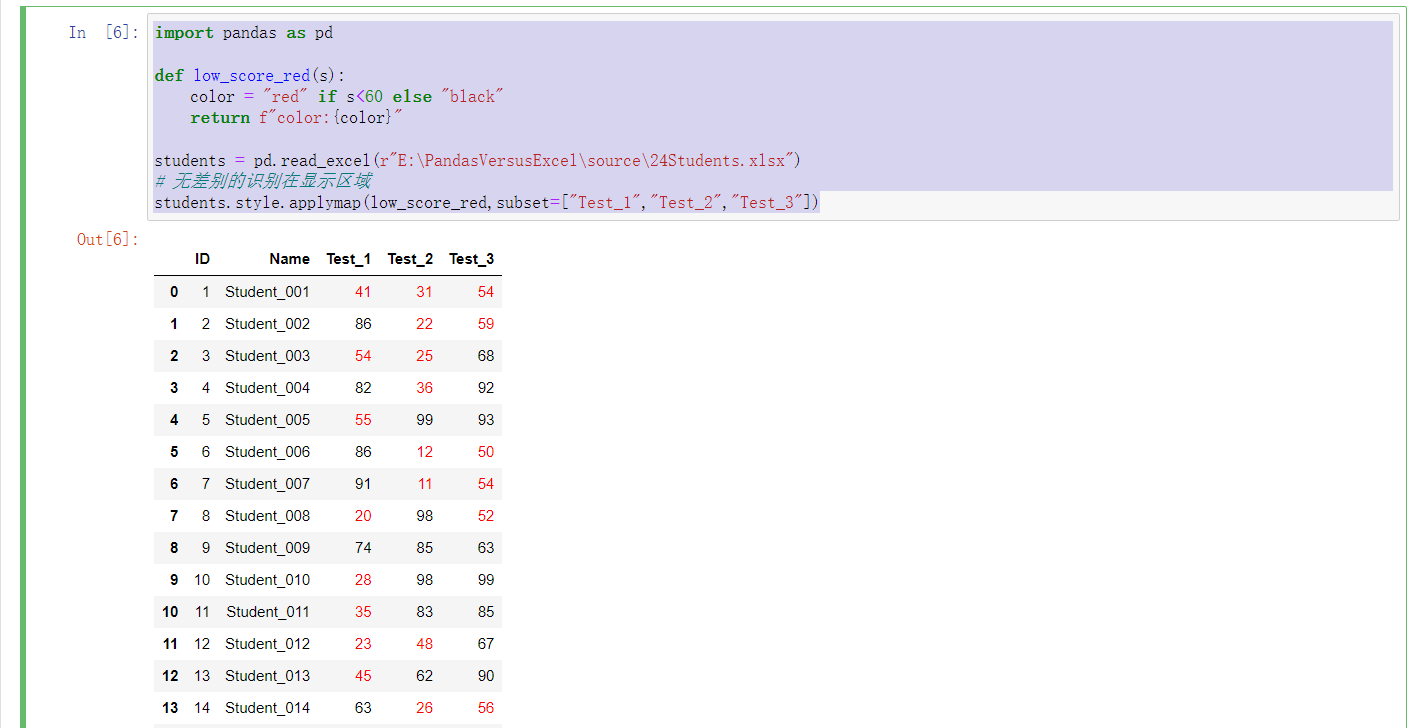The width and height of the screenshot is (1422, 728).
Task: Click the Student_005 name cell
Action: (x=267, y=420)
